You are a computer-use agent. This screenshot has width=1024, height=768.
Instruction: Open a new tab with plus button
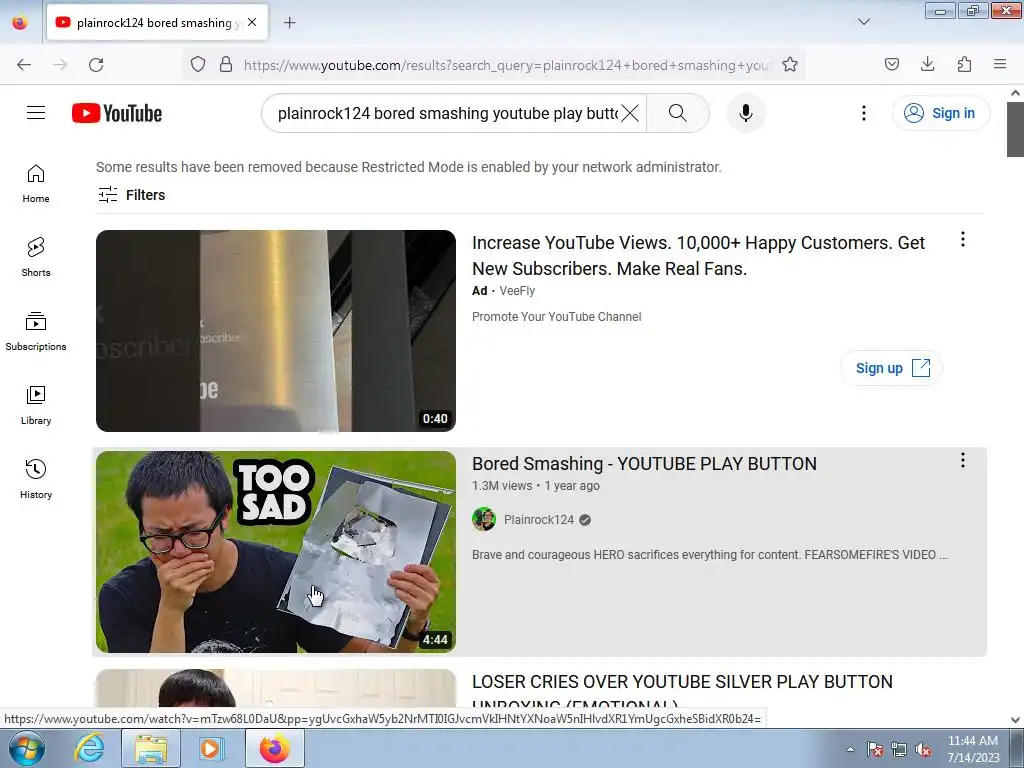pyautogui.click(x=289, y=23)
